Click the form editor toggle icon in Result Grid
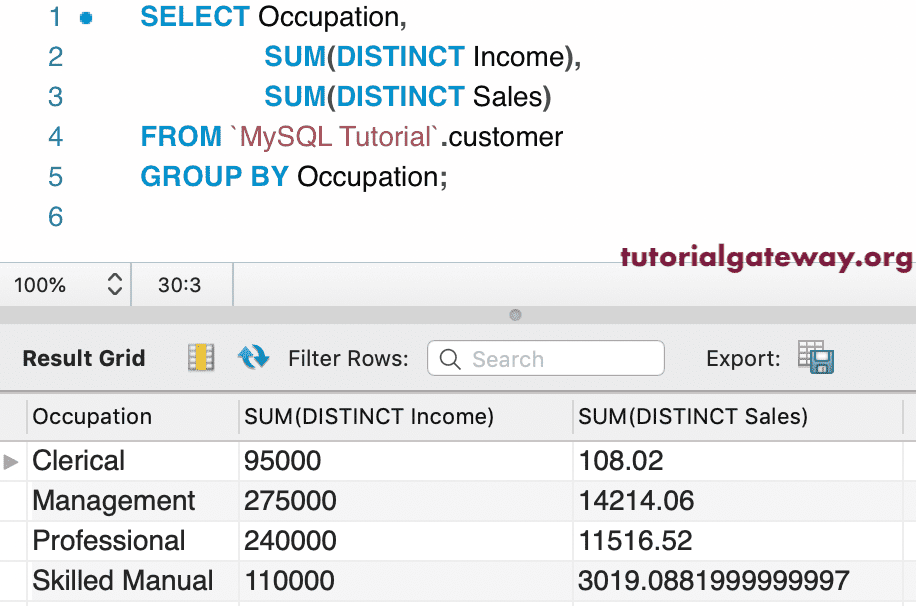 (x=201, y=358)
